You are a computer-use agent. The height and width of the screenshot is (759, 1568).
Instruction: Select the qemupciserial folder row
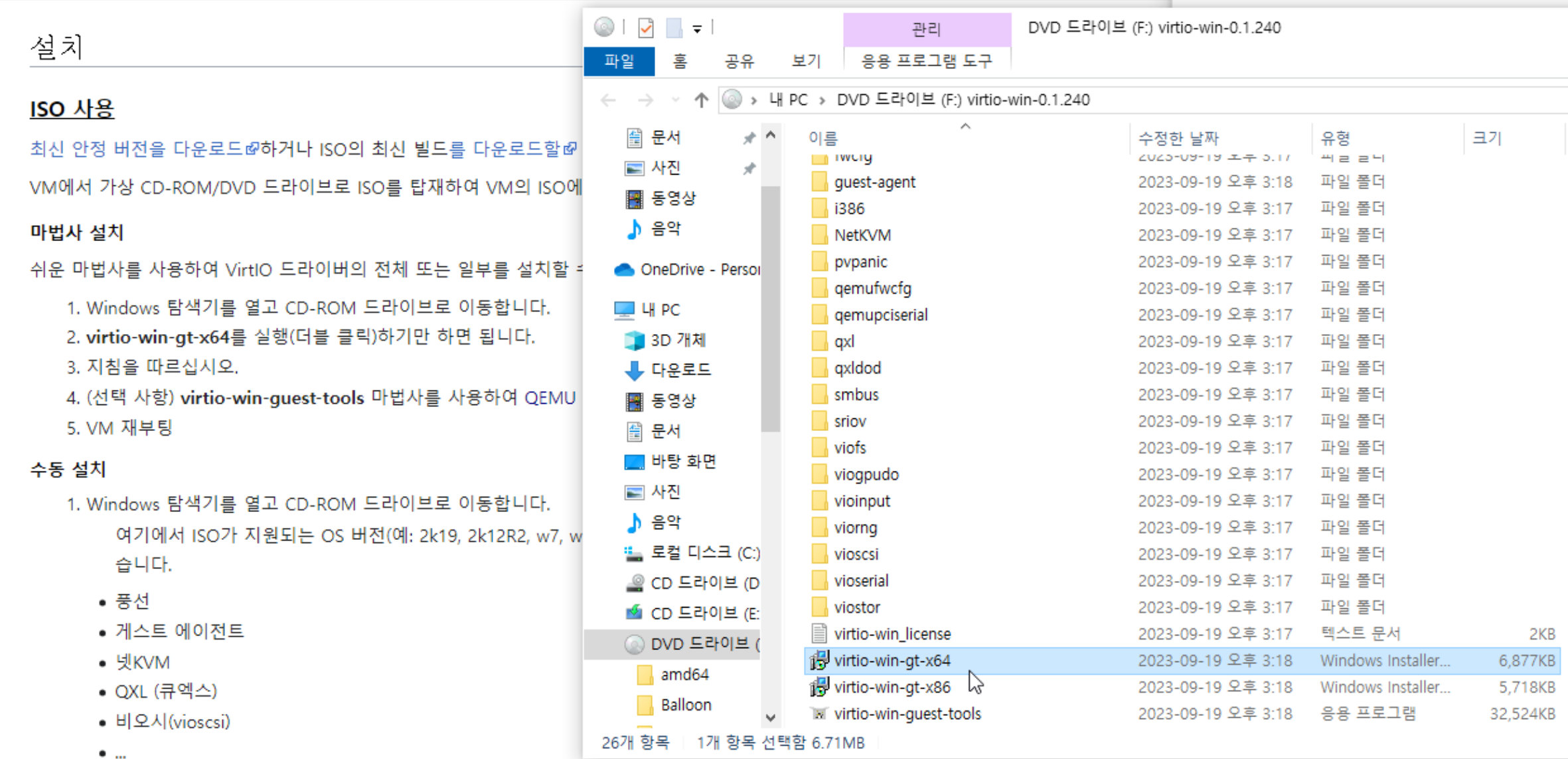[x=1182, y=315]
